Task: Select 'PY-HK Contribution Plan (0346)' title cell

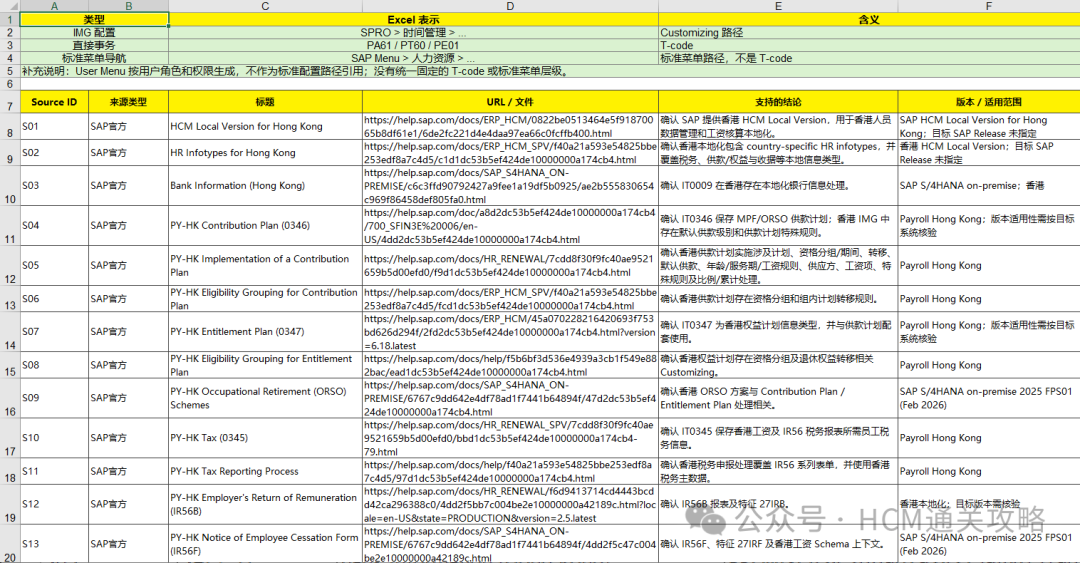Action: pyautogui.click(x=265, y=226)
